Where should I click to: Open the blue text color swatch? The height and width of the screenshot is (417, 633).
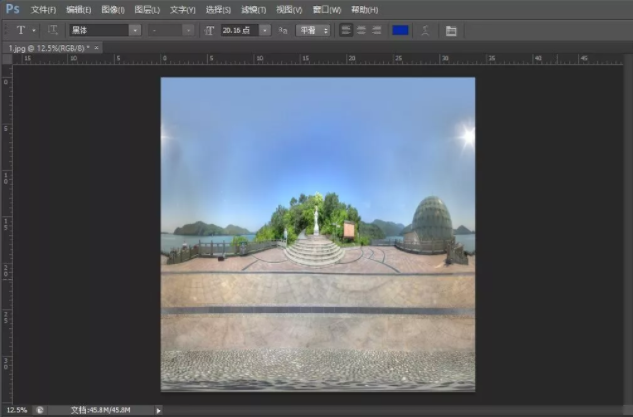(400, 30)
